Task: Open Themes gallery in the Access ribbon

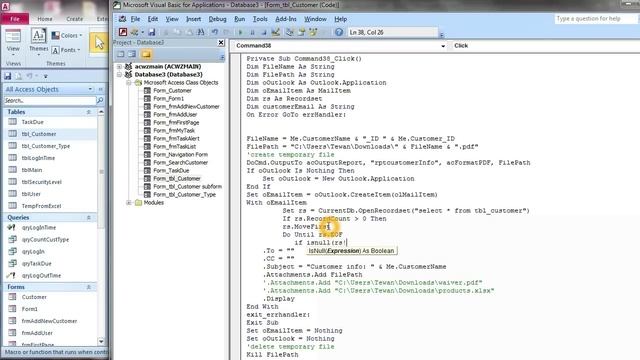Action: 38,41
